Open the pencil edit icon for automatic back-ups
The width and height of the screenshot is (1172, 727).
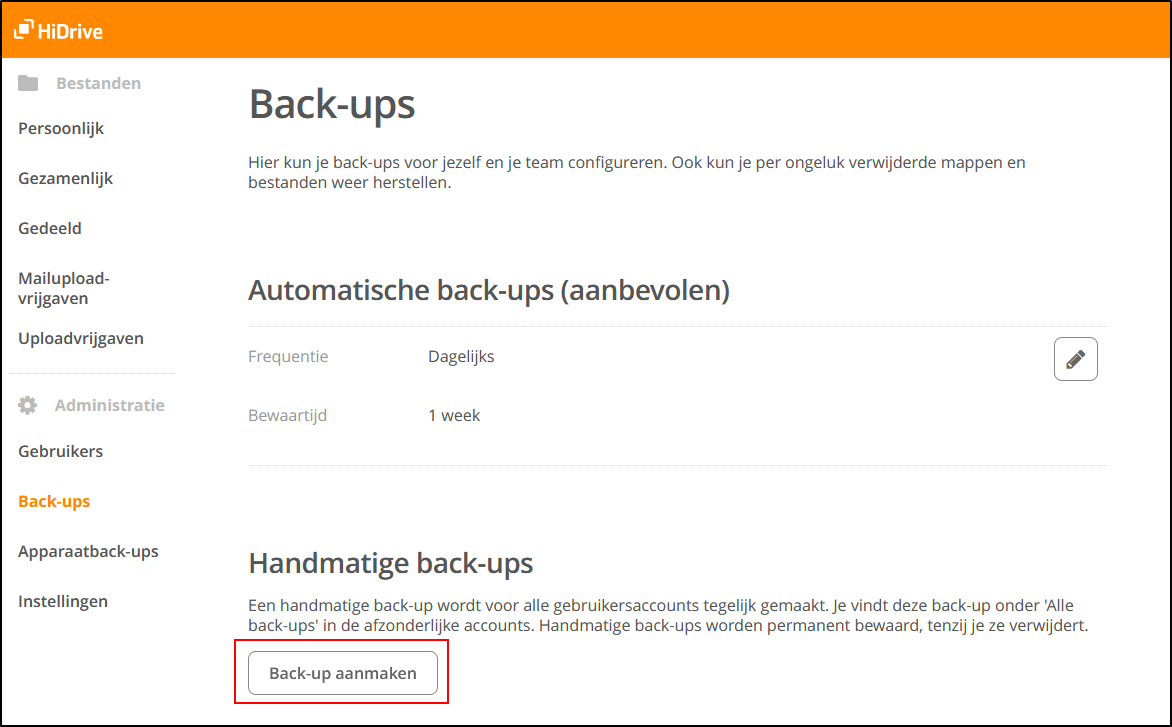pos(1075,358)
